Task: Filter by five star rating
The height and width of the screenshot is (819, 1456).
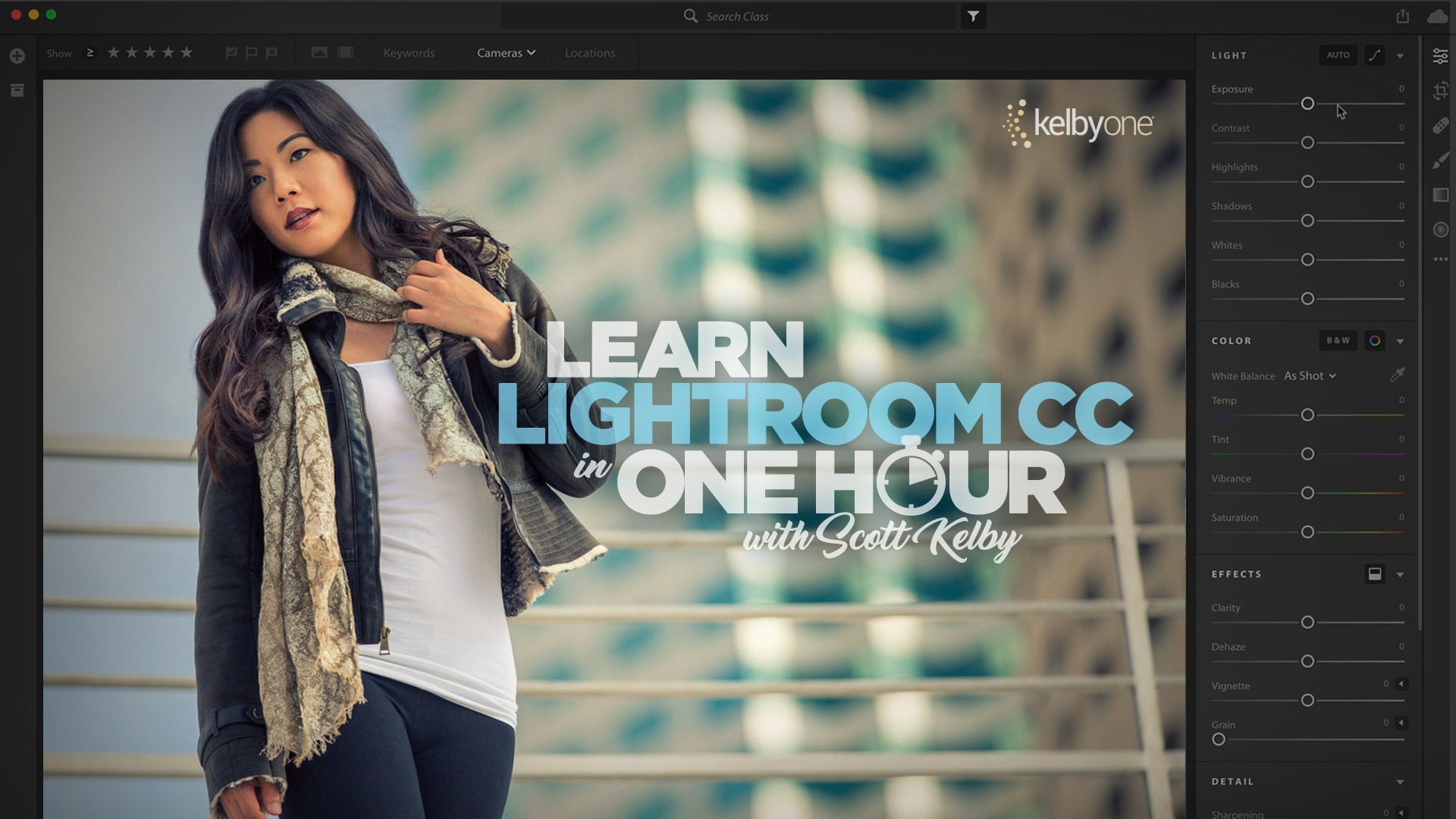Action: pos(187,52)
